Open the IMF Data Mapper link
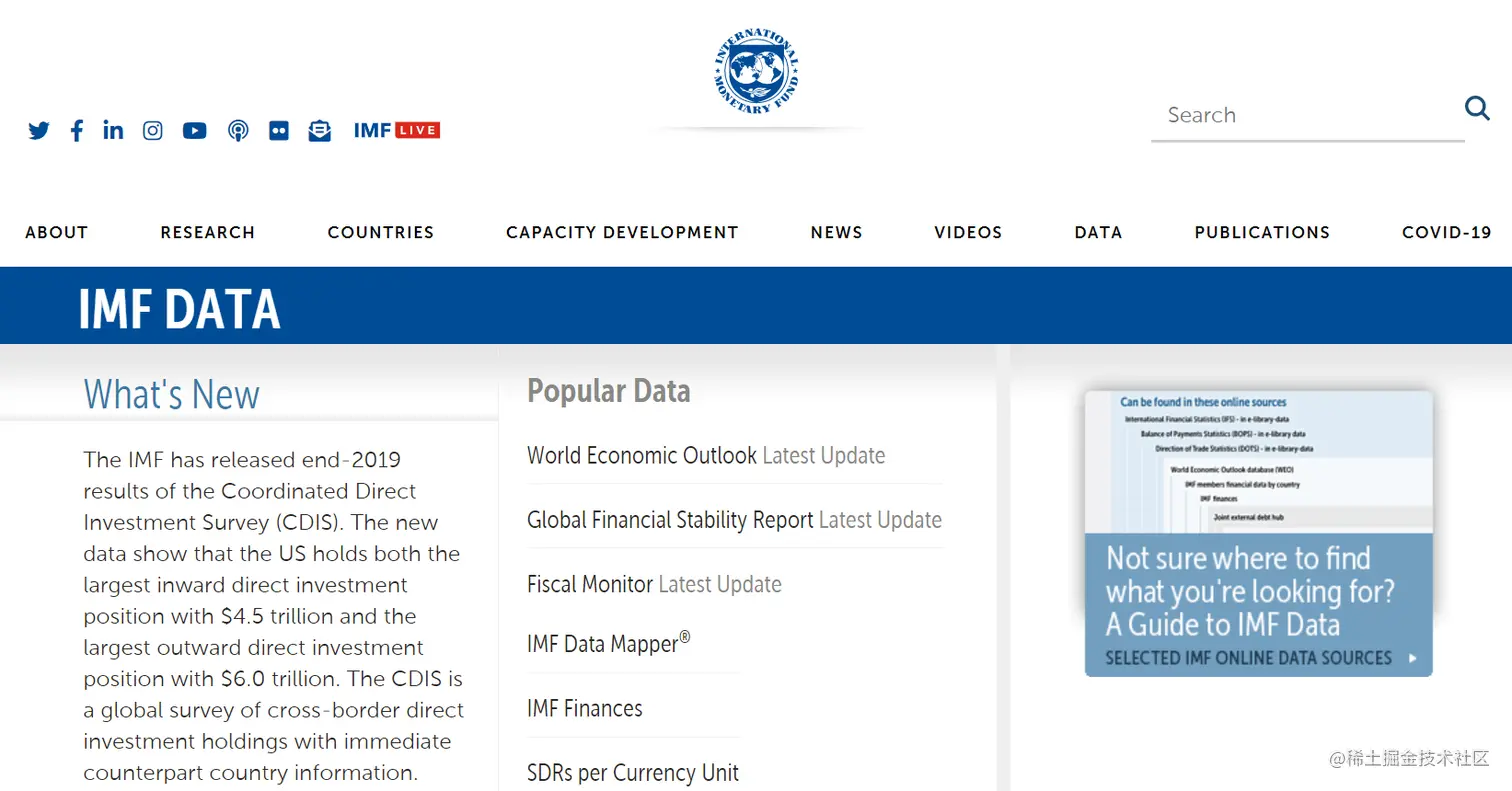 pos(609,643)
